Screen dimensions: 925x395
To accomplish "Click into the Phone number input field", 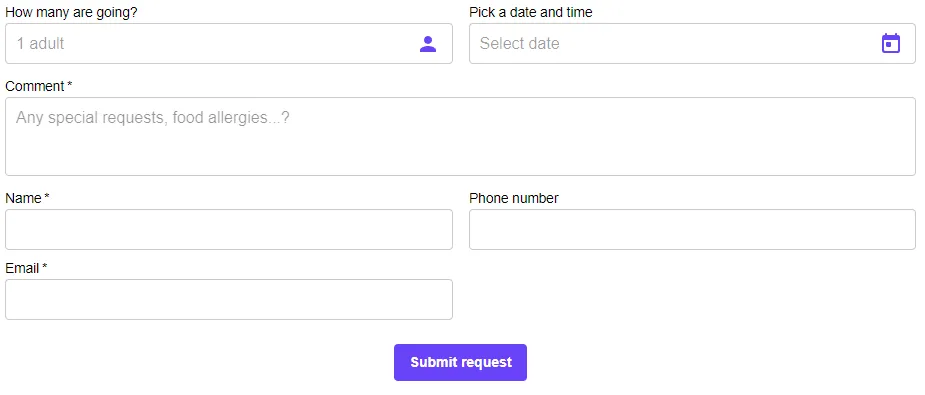I will tap(692, 229).
